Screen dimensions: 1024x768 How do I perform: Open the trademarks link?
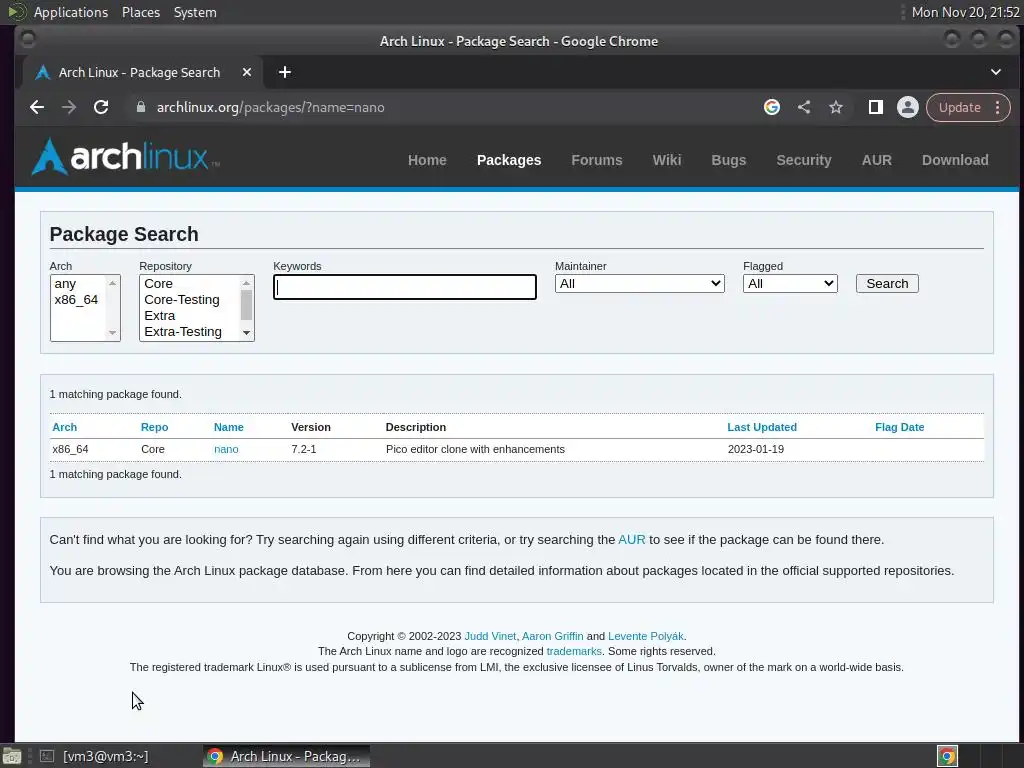(574, 651)
